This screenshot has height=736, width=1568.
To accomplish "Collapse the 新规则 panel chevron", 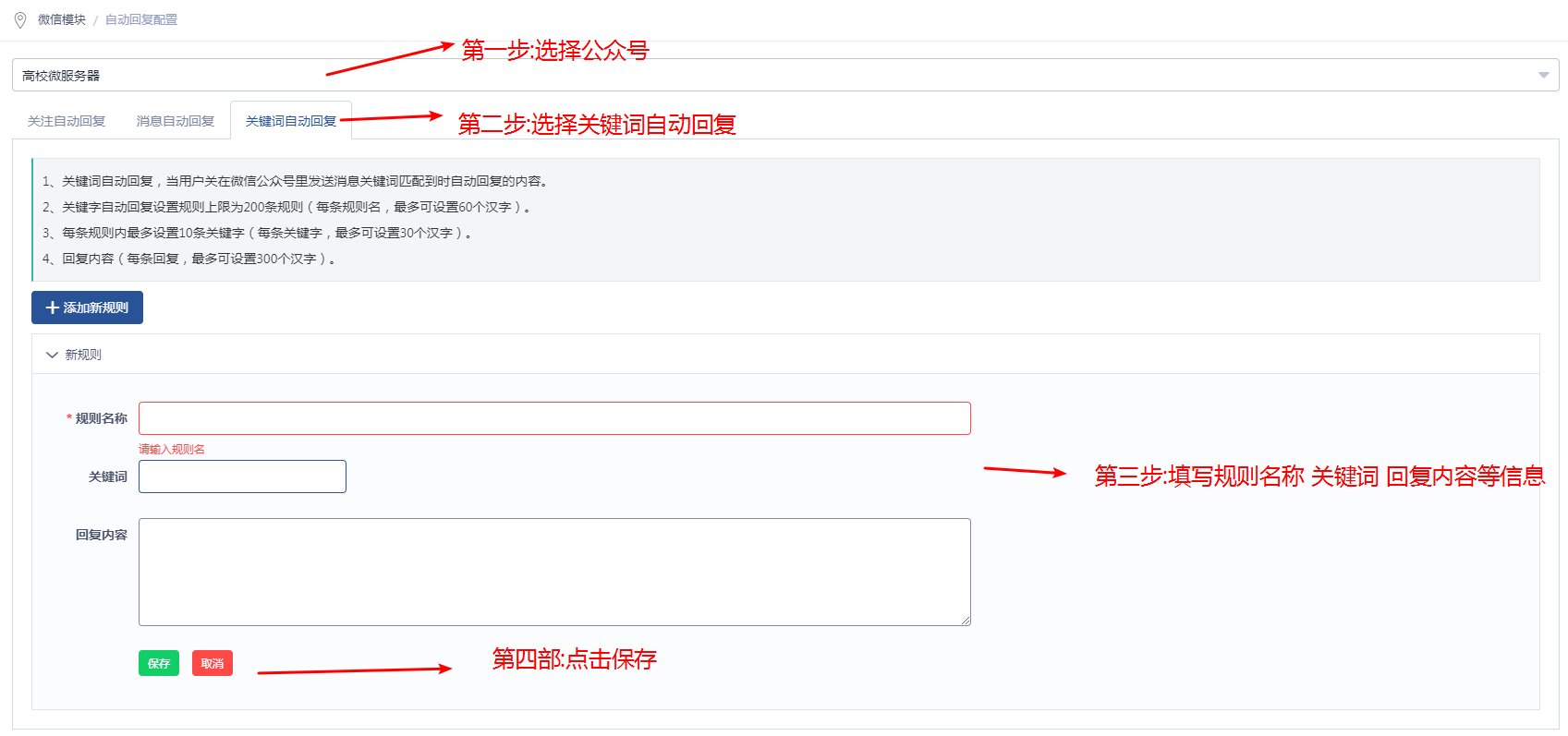I will (x=52, y=355).
